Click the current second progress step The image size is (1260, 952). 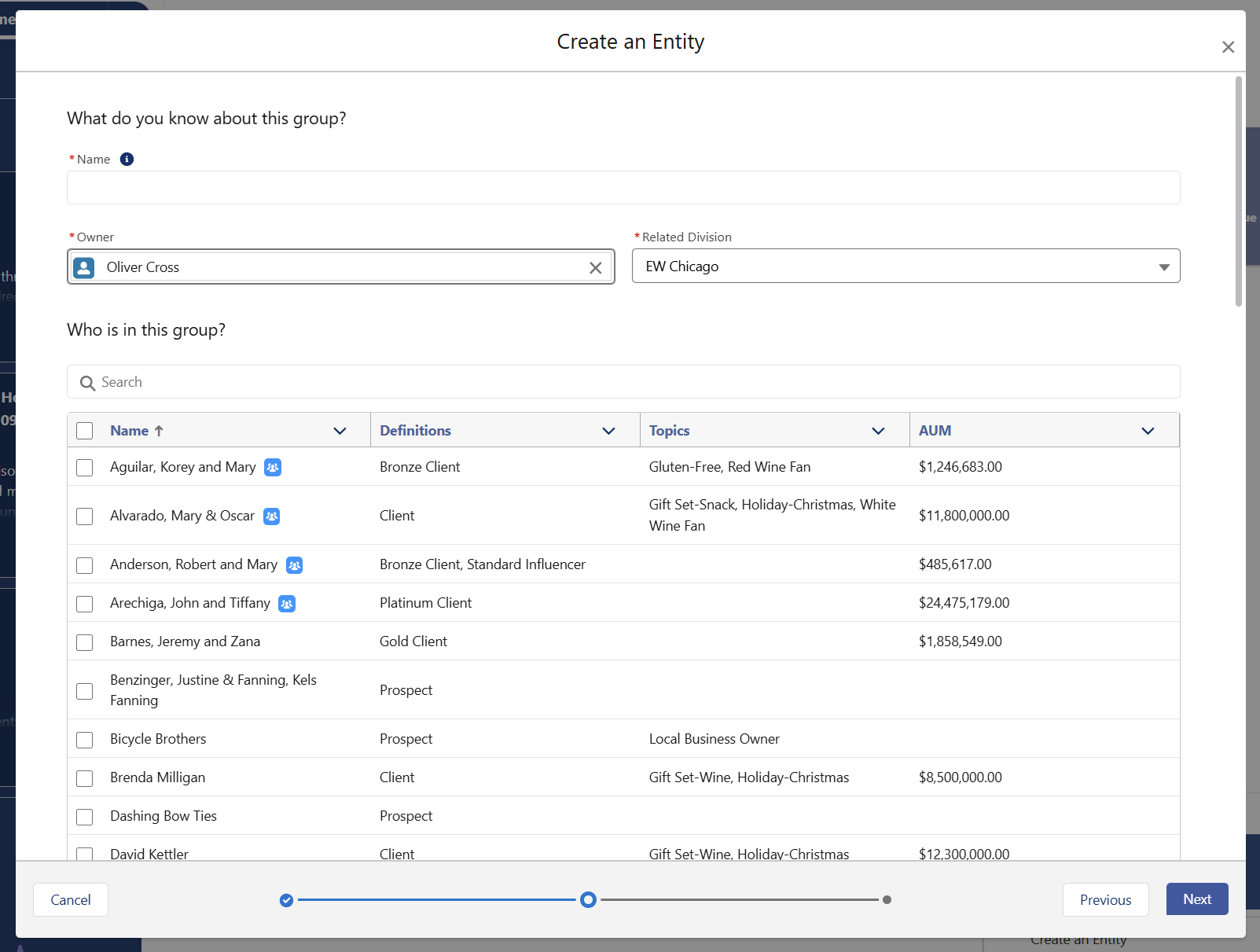tap(588, 900)
